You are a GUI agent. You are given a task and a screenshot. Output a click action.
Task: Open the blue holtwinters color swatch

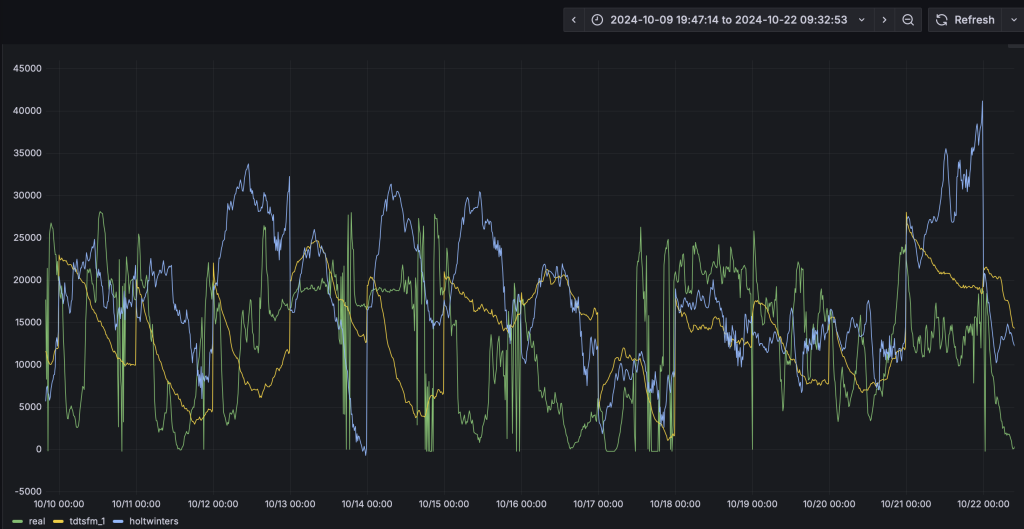(116, 521)
